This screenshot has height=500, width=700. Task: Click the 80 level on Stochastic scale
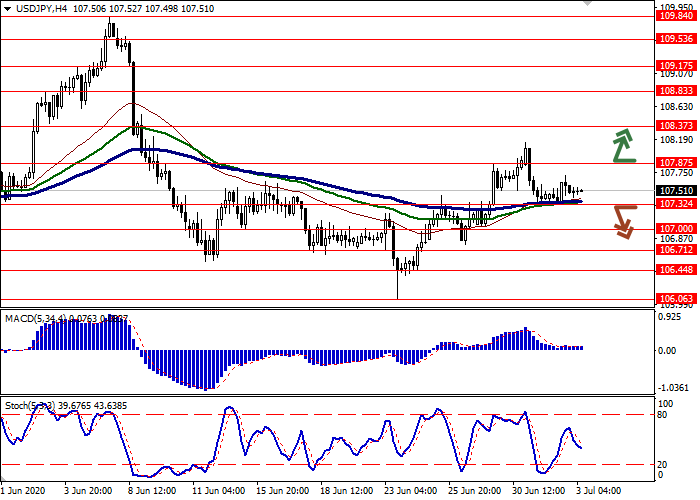click(662, 415)
